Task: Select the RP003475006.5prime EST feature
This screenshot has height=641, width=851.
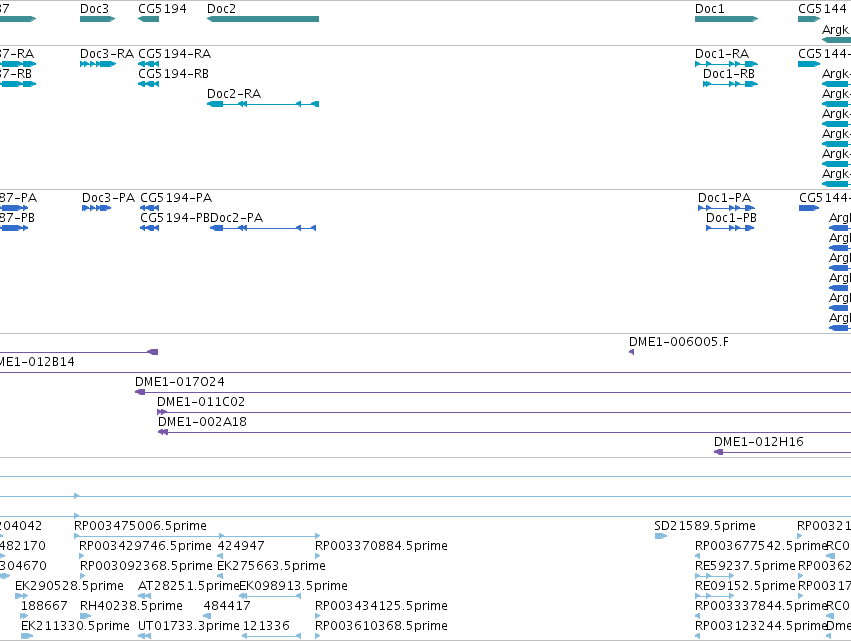Action: 197,536
